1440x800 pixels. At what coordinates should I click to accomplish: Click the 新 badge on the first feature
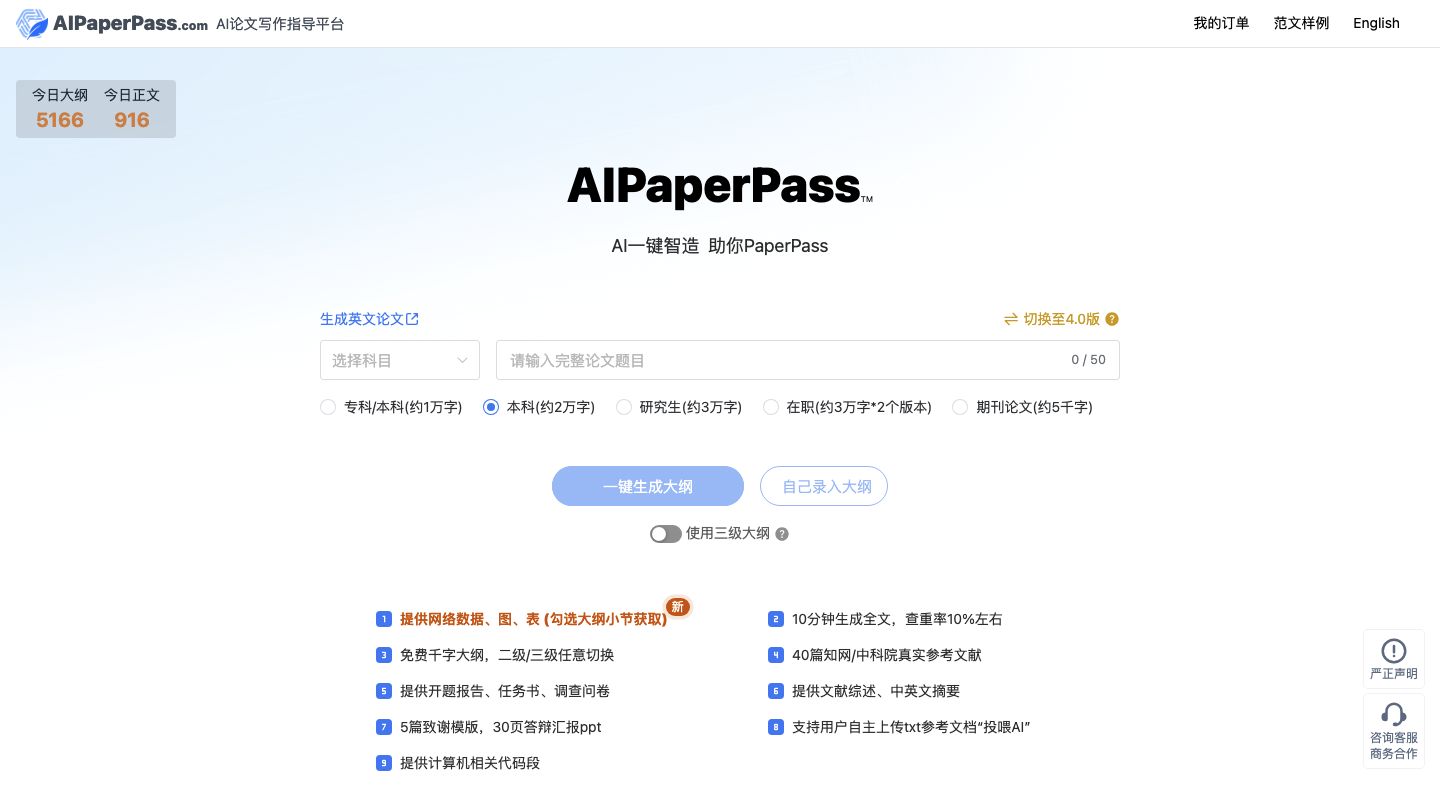[x=678, y=607]
